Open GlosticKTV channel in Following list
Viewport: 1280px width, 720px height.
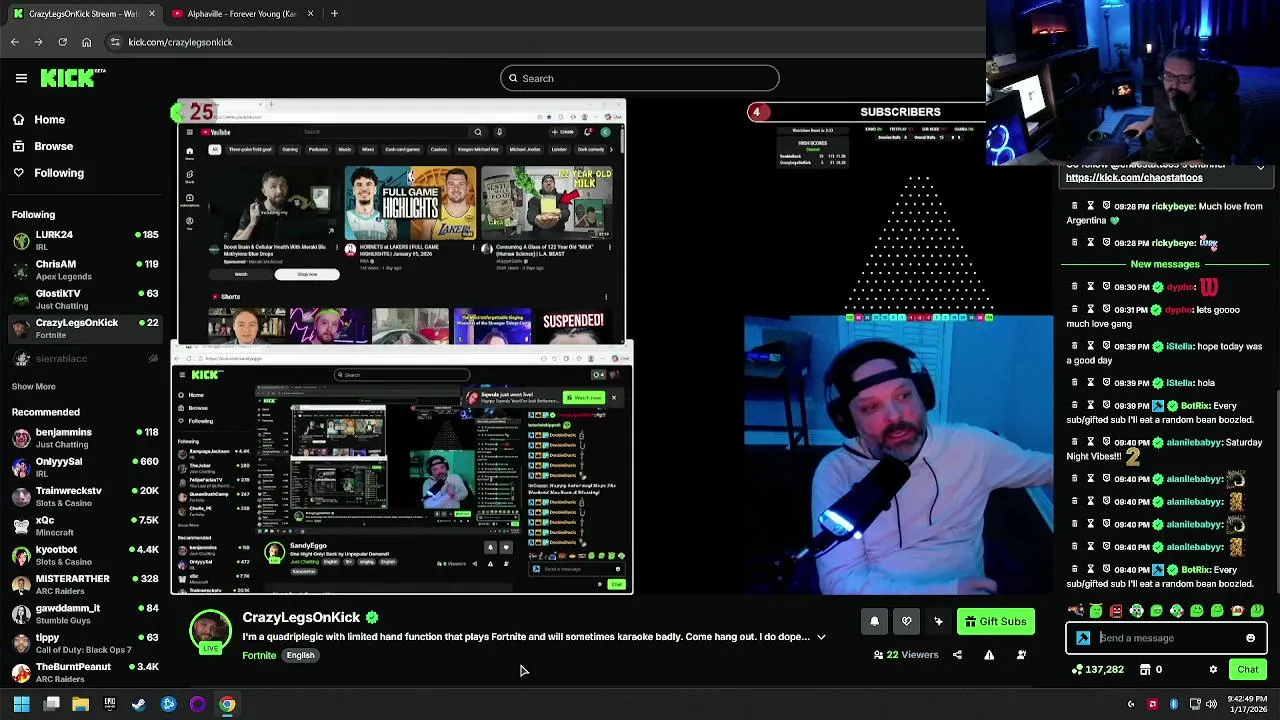click(x=85, y=299)
